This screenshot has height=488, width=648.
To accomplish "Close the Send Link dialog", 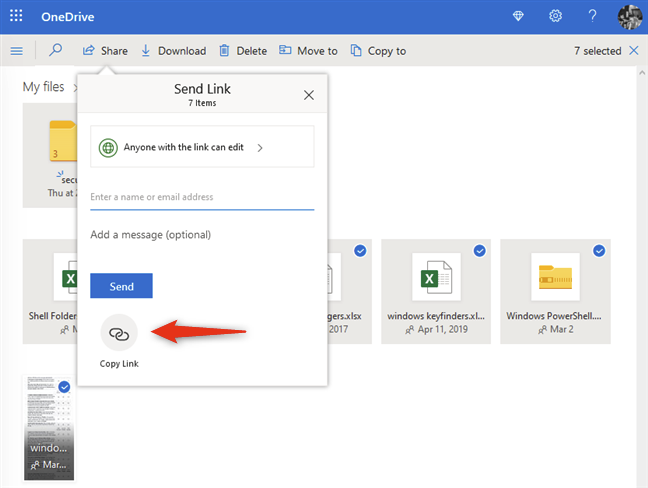I will pos(309,95).
